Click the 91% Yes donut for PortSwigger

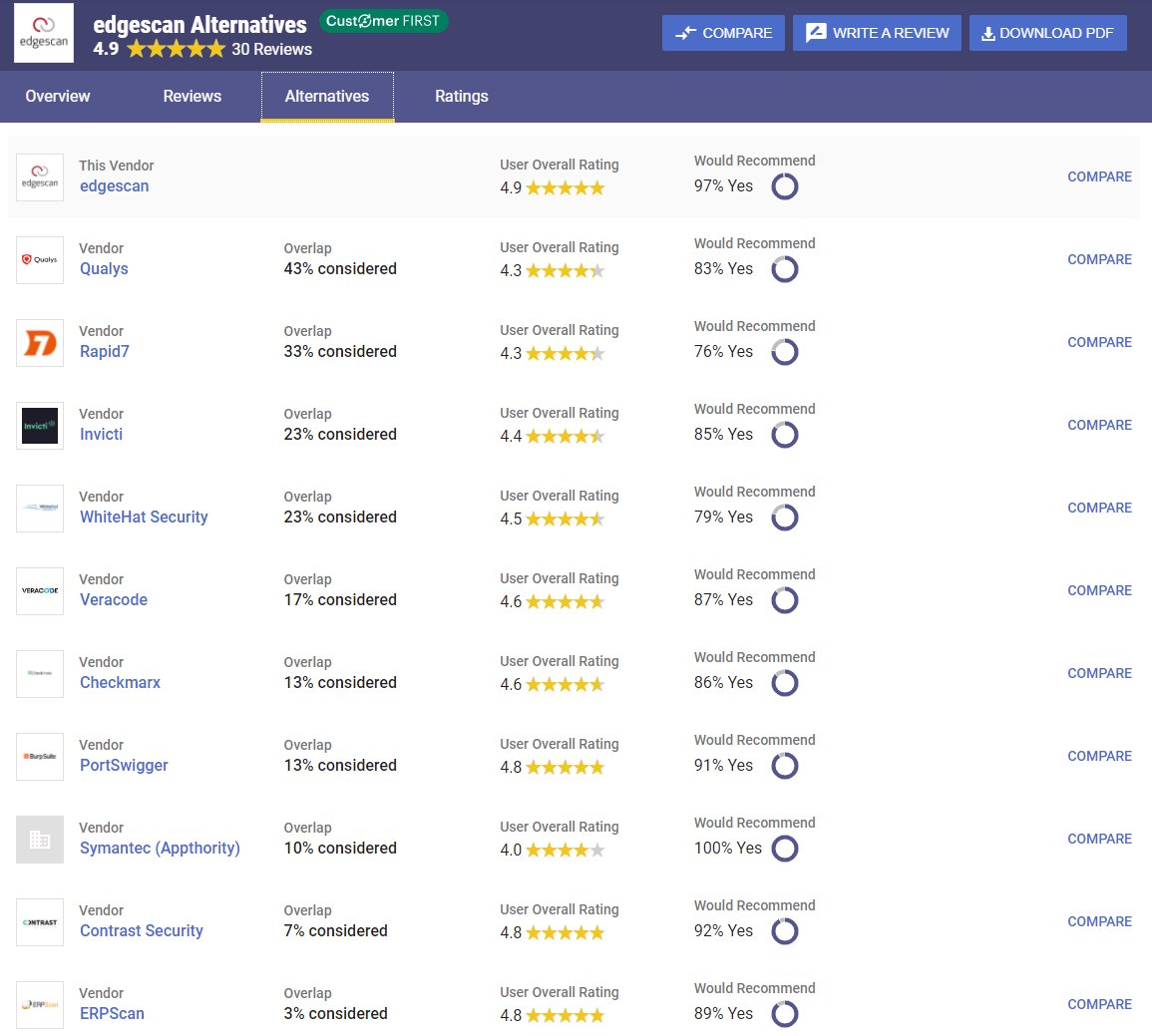click(x=785, y=766)
